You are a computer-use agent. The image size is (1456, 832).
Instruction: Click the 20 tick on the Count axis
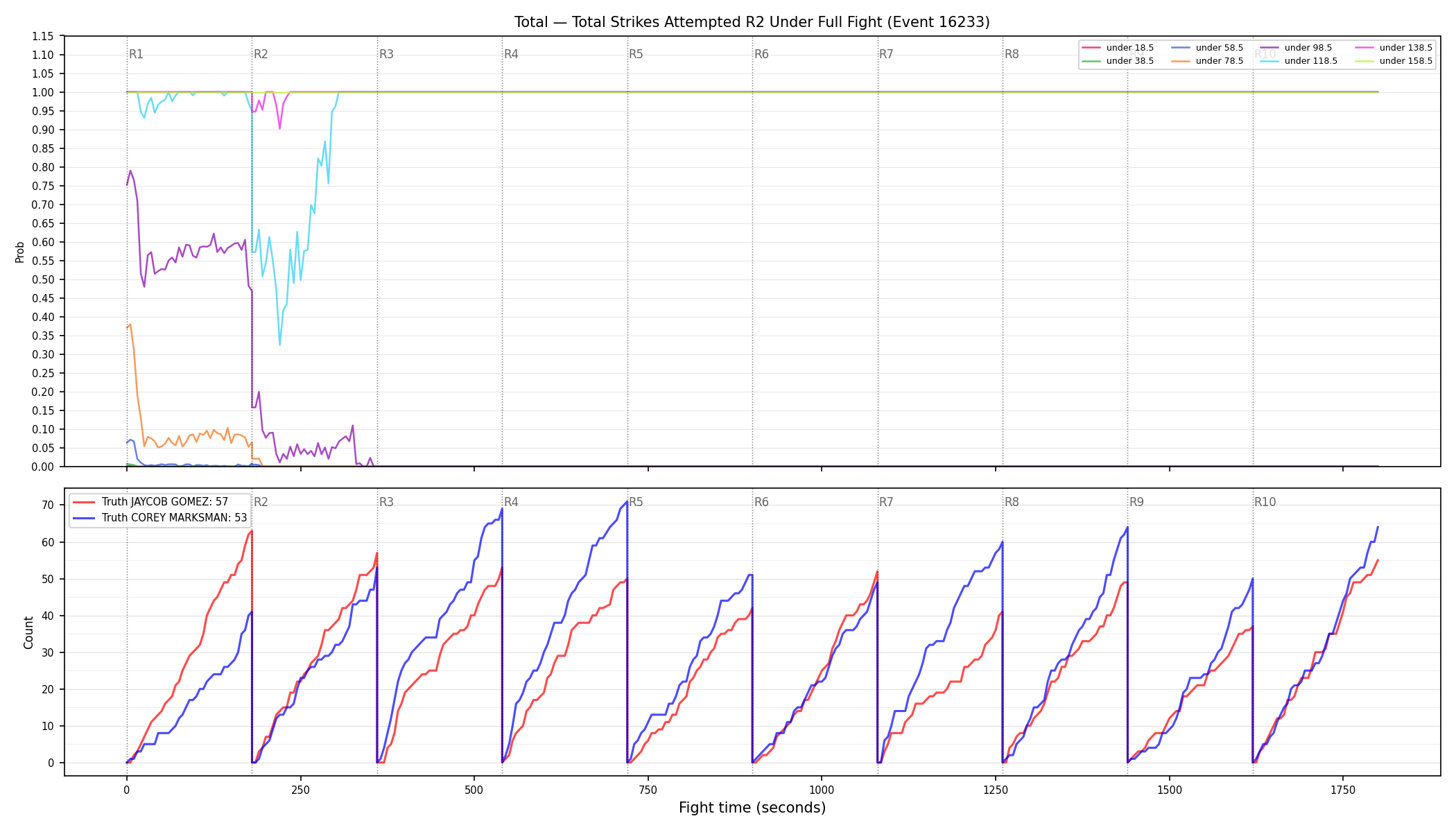(48, 689)
